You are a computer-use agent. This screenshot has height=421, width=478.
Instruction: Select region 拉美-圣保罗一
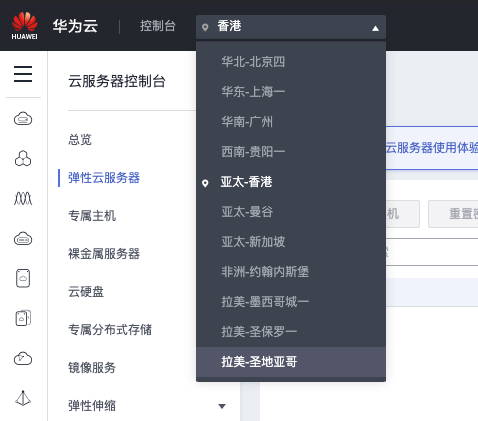point(291,332)
